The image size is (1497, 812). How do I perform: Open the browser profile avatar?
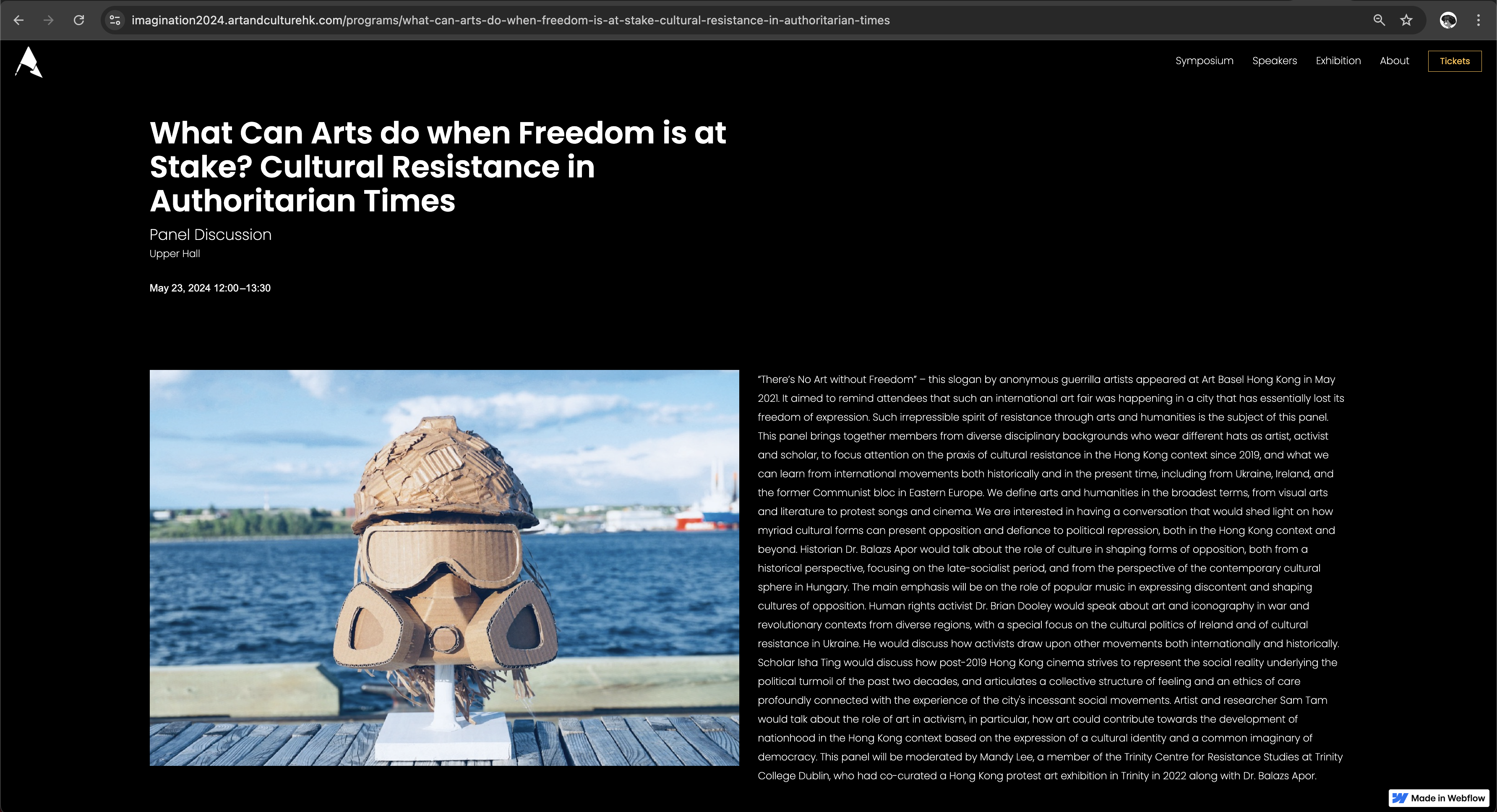pyautogui.click(x=1447, y=20)
